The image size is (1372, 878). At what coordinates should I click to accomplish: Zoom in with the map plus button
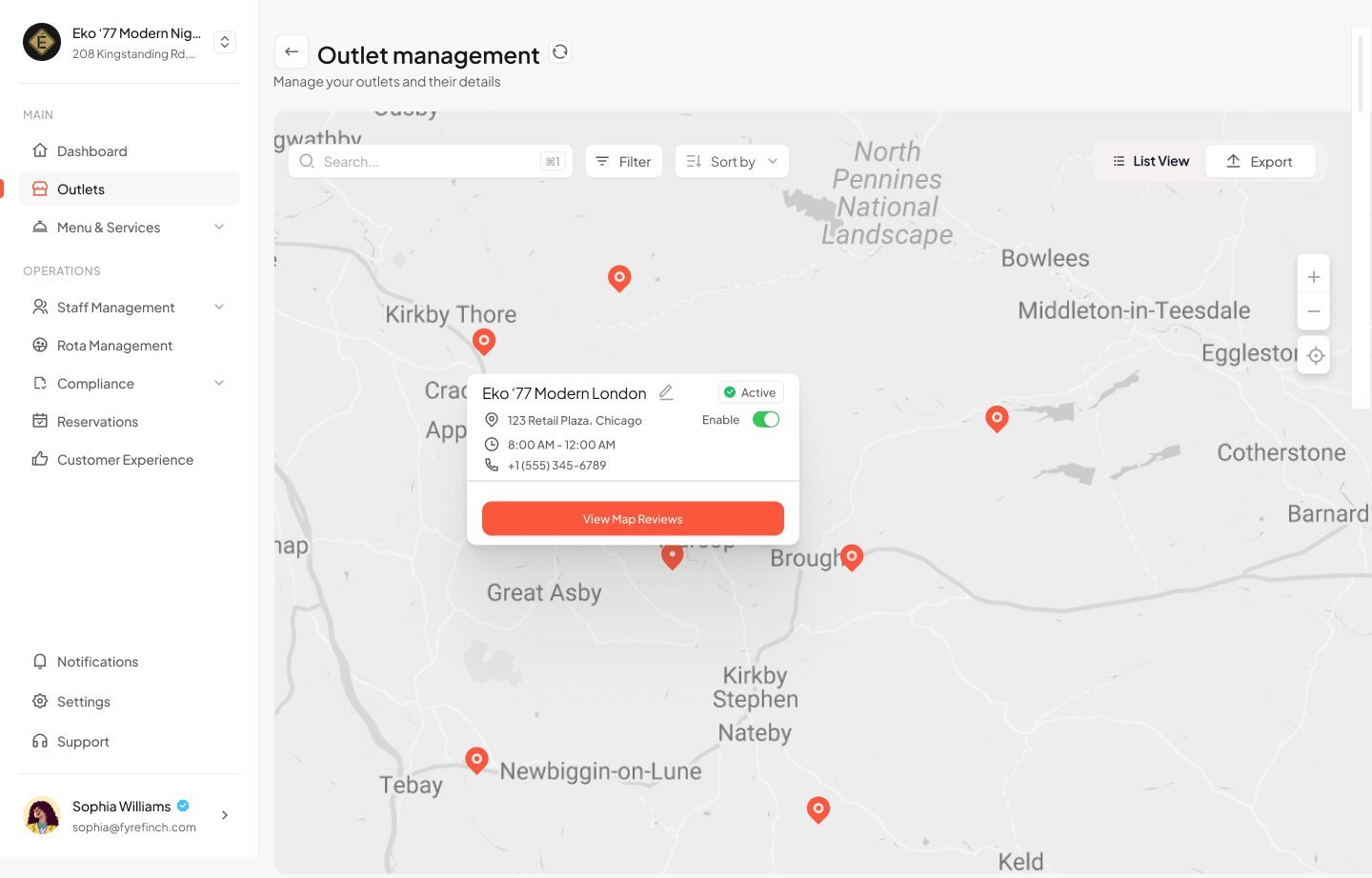(1314, 277)
